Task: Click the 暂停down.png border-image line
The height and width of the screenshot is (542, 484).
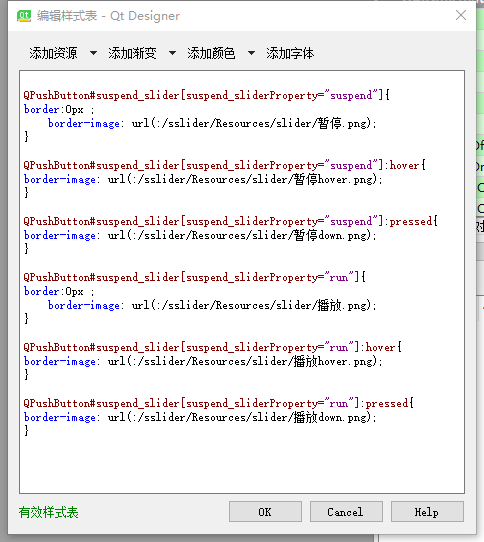Action: (200, 235)
